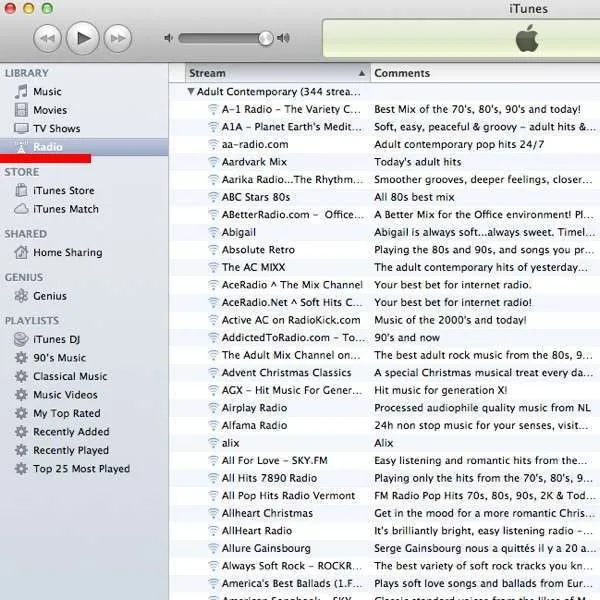Select the AceRadio.Net ^ Soft Hits stream

pos(292,303)
